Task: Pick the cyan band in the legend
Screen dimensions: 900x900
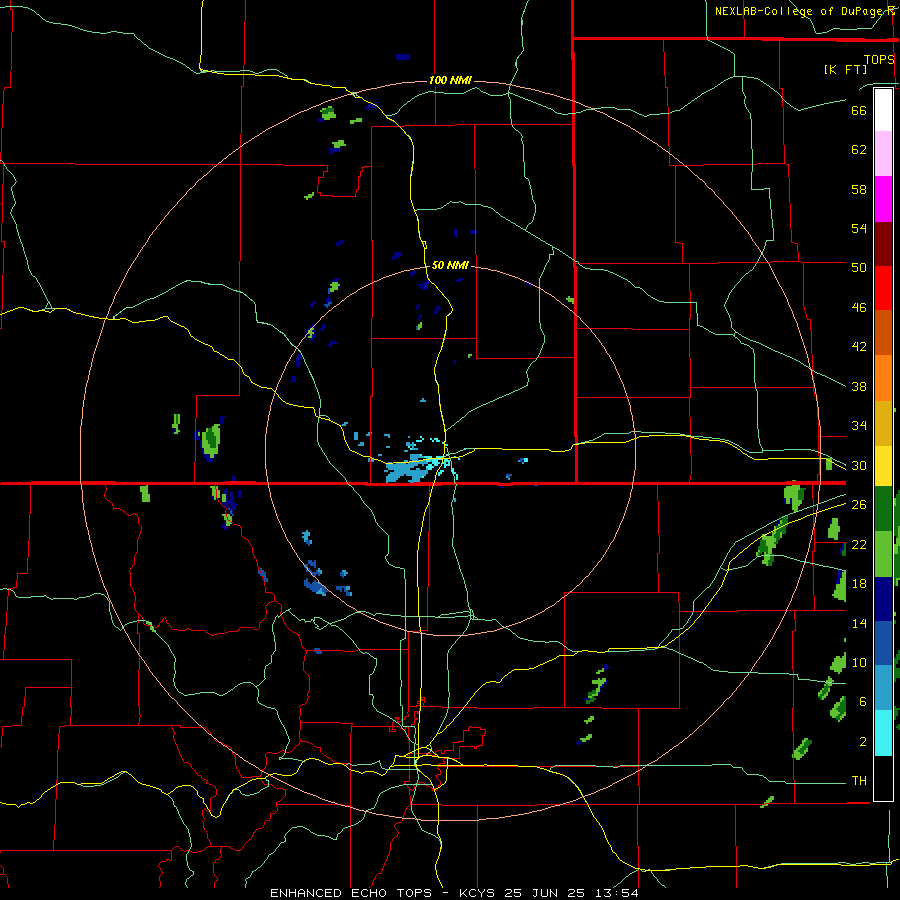Action: (883, 733)
